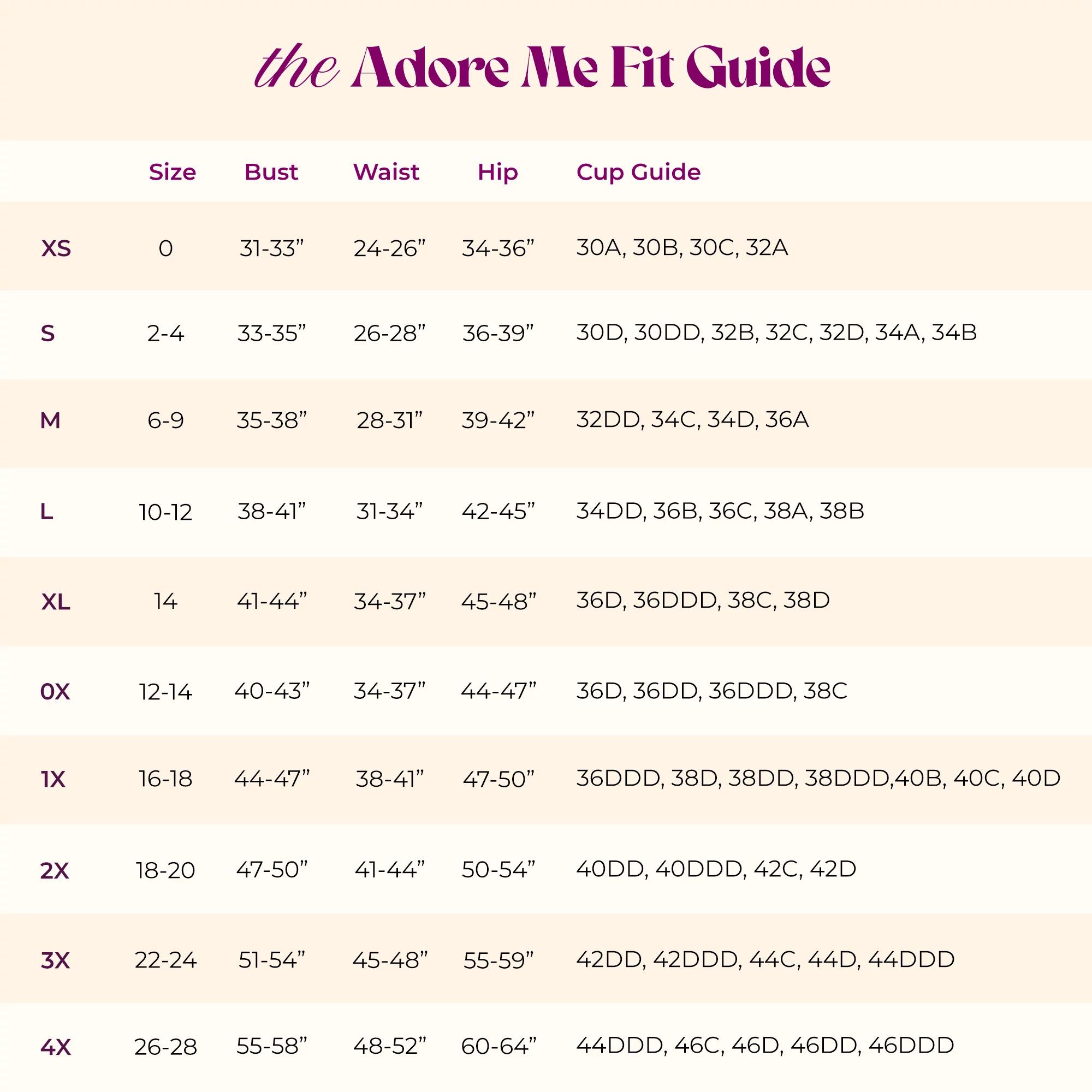Click bust measurement 38-41" in L row
This screenshot has height=1092, width=1092.
(271, 511)
